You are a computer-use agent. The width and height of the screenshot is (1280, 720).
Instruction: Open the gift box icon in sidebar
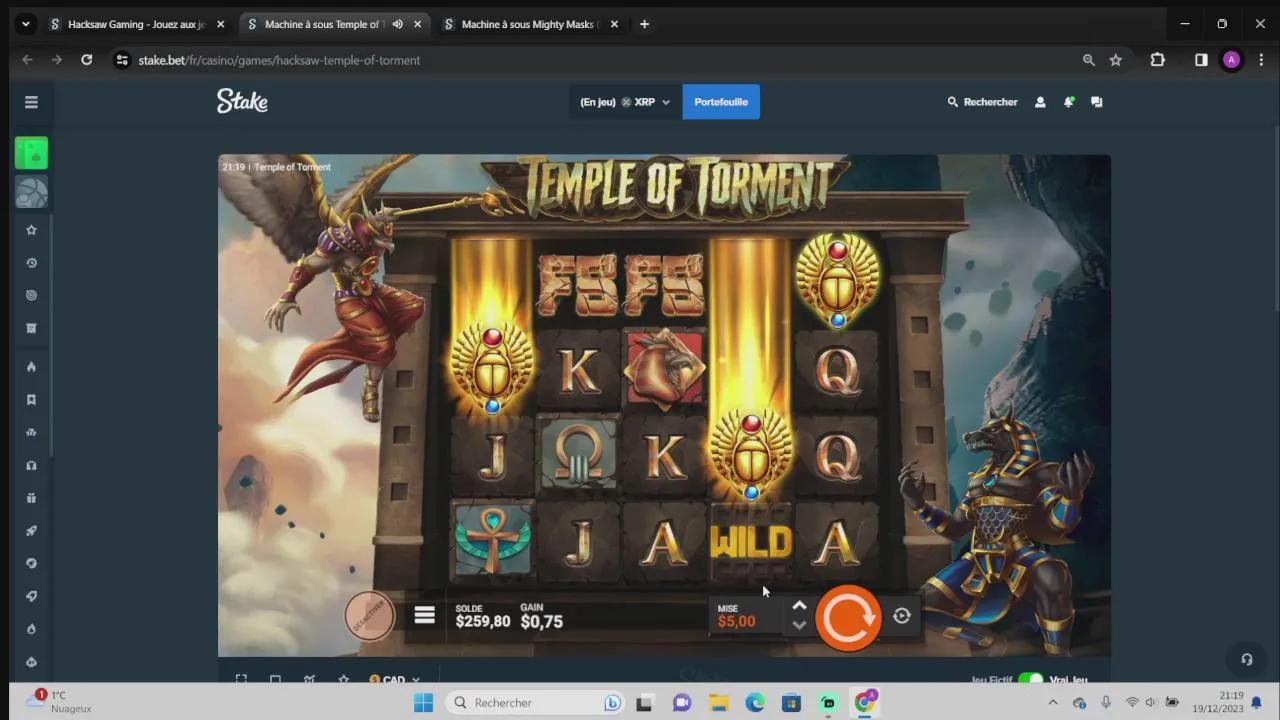(x=31, y=498)
